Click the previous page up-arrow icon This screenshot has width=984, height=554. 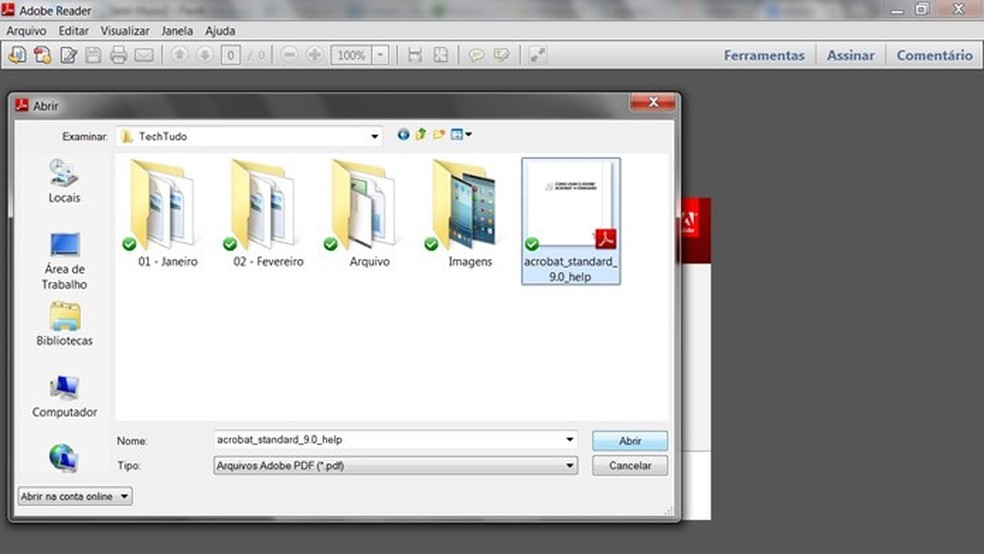179,55
